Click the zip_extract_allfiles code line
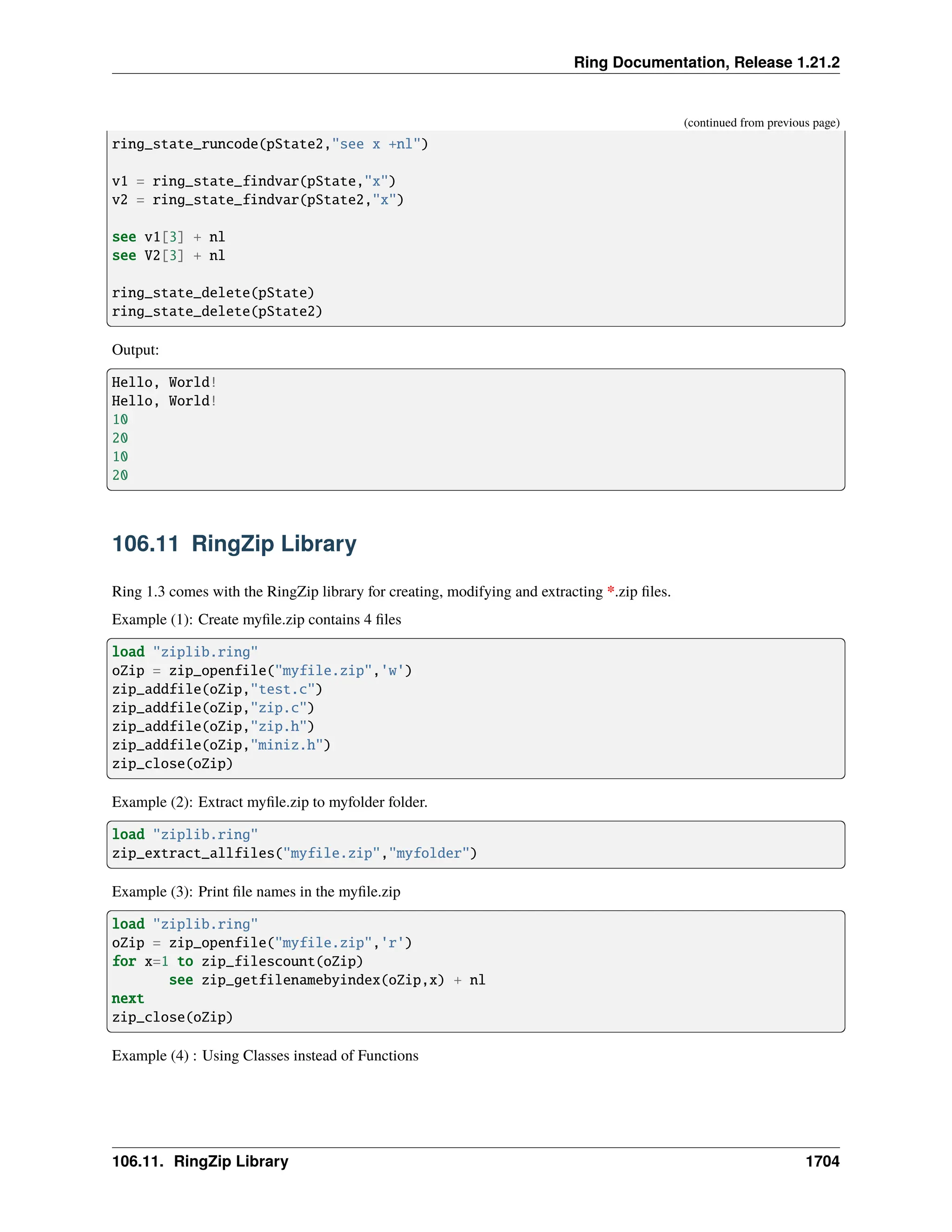The width and height of the screenshot is (952, 1232). pos(294,853)
